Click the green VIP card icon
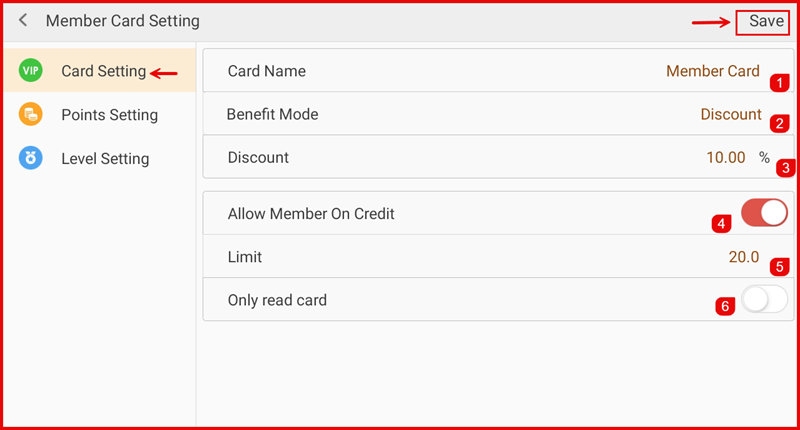Image resolution: width=800 pixels, height=430 pixels. tap(30, 71)
